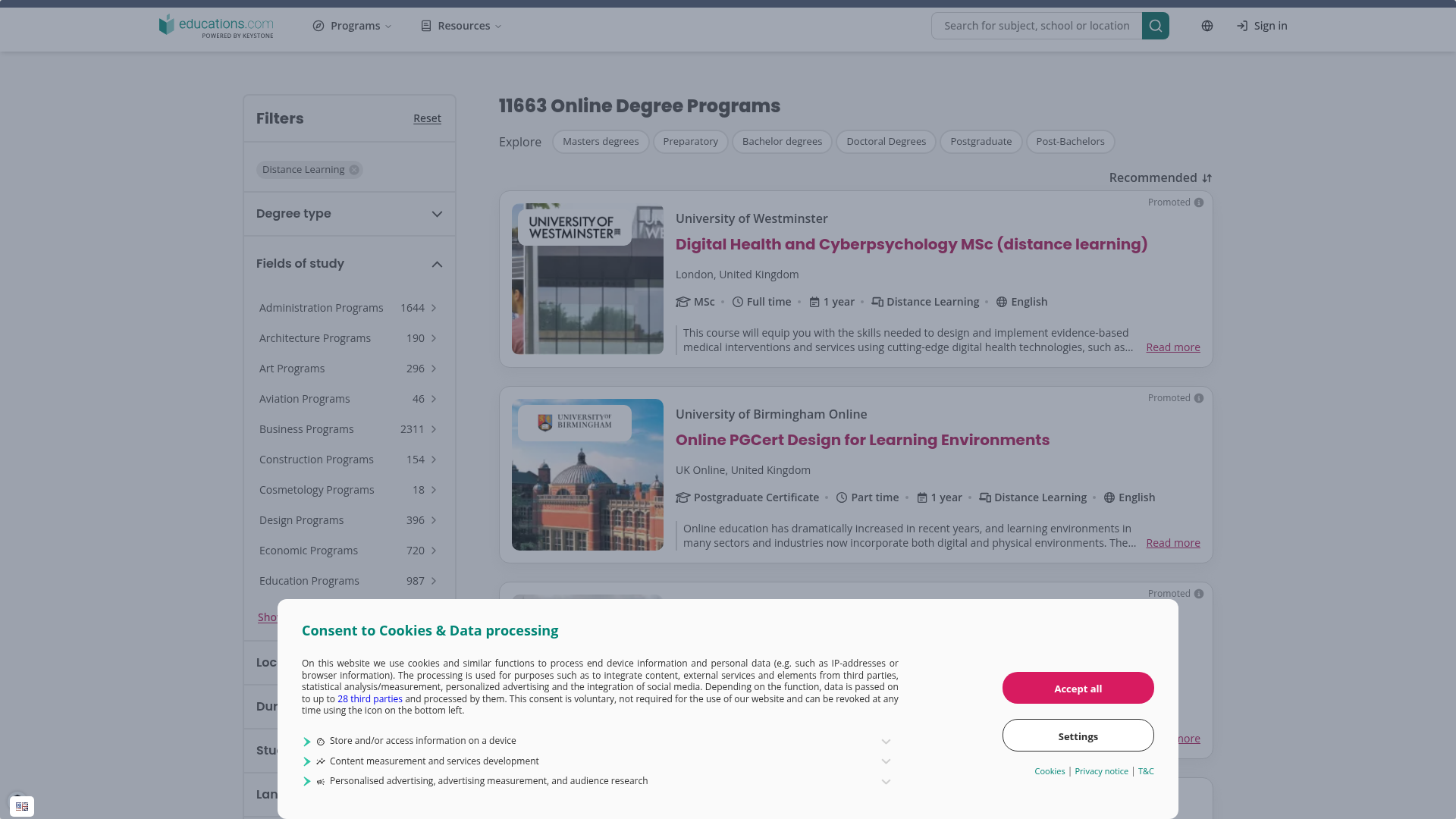Image resolution: width=1456 pixels, height=819 pixels.
Task: Open the T&C link
Action: tap(1146, 771)
